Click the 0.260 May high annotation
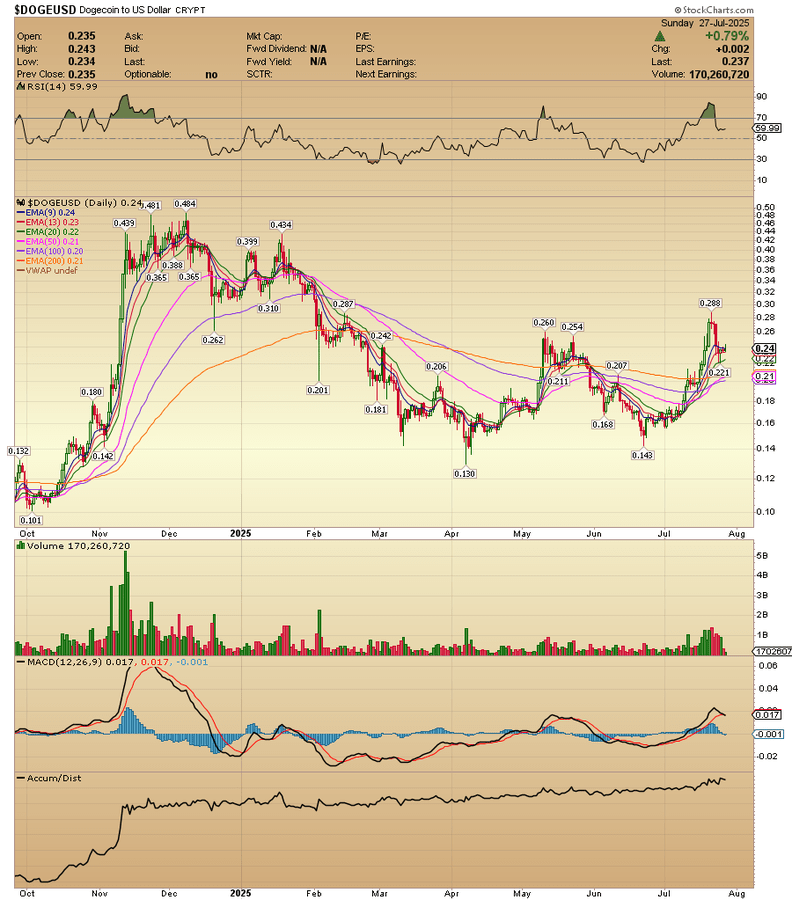Image resolution: width=792 pixels, height=900 pixels. pyautogui.click(x=543, y=323)
